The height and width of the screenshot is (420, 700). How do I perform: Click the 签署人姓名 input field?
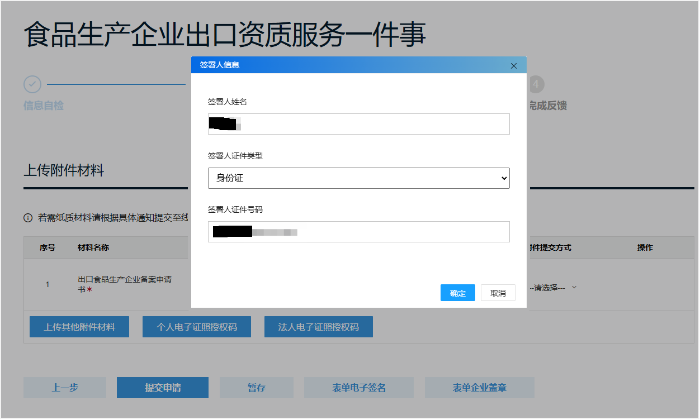coord(358,124)
